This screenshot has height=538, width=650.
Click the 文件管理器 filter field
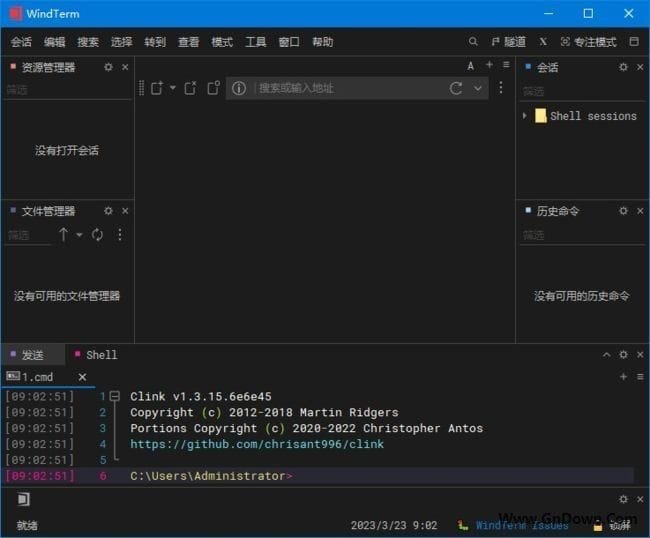[x=28, y=235]
